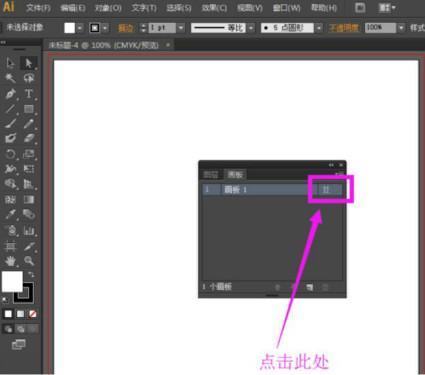The width and height of the screenshot is (425, 375).
Task: Open the stroke weight dropdown
Action: (x=181, y=28)
